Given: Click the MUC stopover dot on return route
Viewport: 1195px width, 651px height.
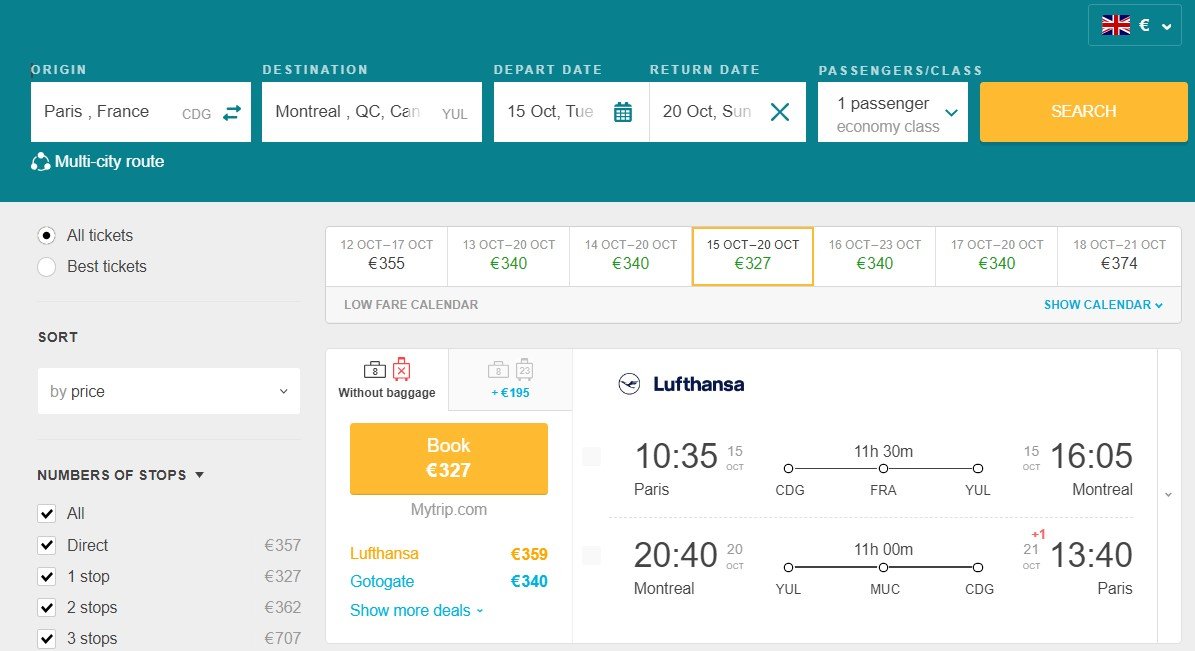Looking at the screenshot, I should point(883,567).
